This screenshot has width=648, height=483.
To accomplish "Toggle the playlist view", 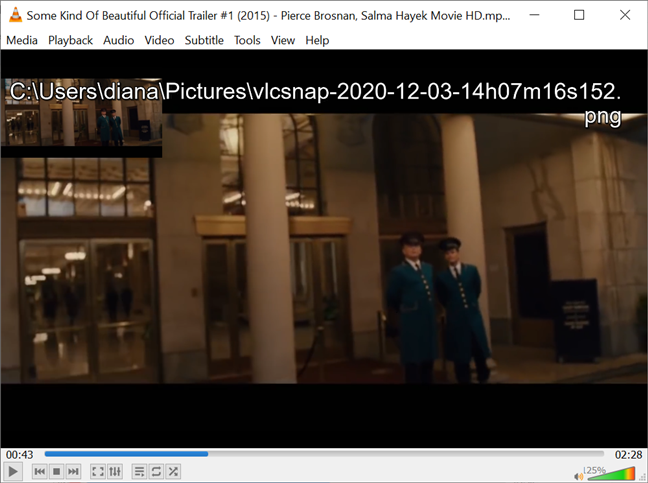I will (x=139, y=471).
